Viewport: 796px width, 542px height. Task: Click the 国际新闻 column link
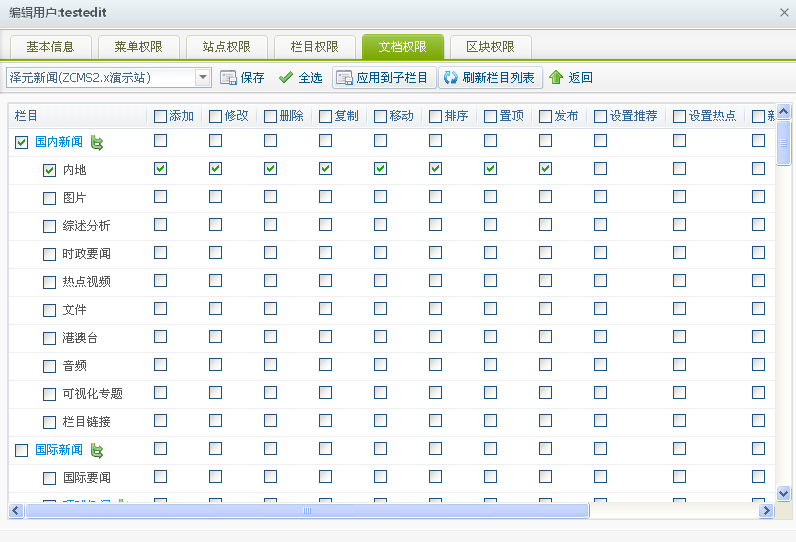click(x=59, y=450)
